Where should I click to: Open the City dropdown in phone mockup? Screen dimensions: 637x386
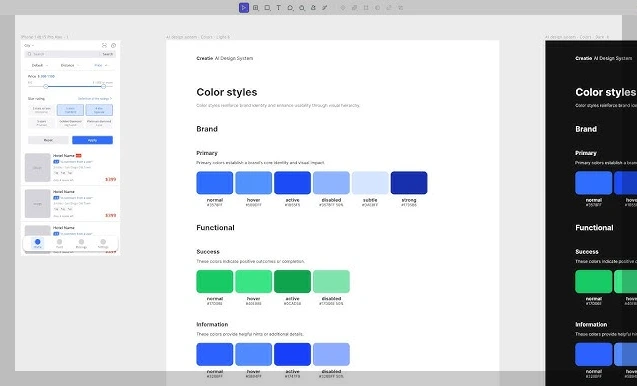click(29, 46)
